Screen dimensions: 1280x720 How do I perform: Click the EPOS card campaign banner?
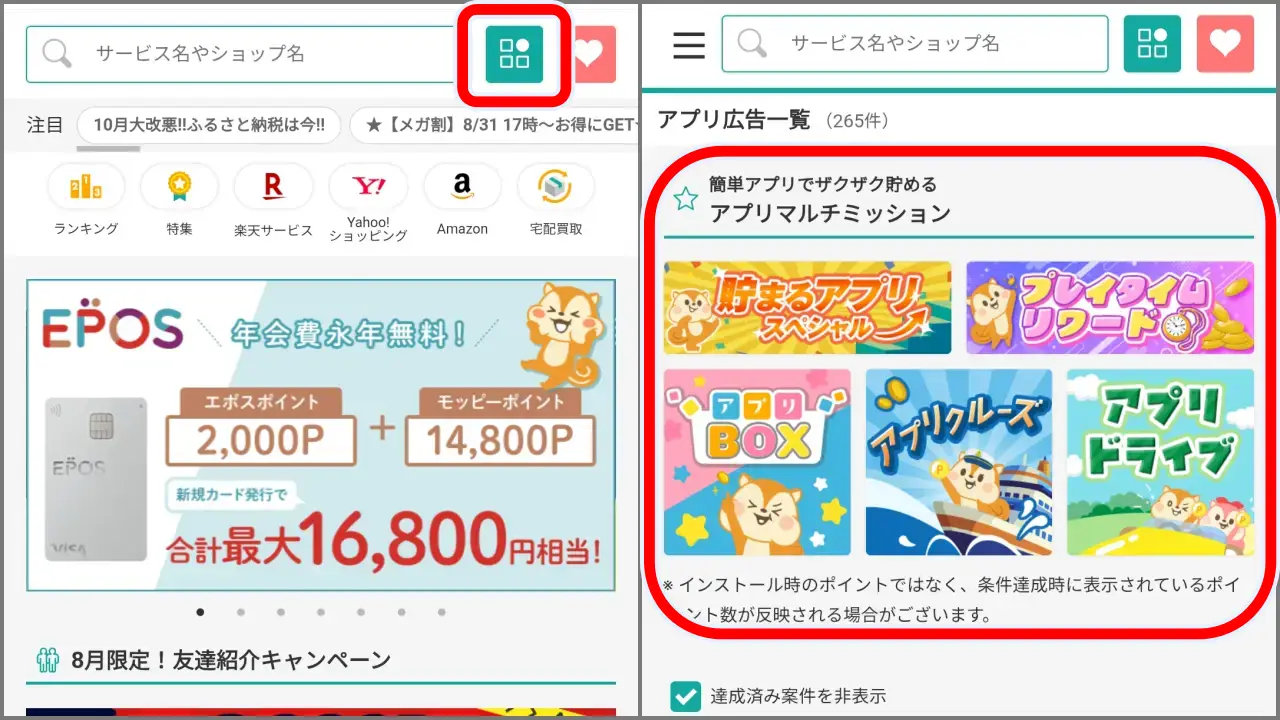point(321,435)
